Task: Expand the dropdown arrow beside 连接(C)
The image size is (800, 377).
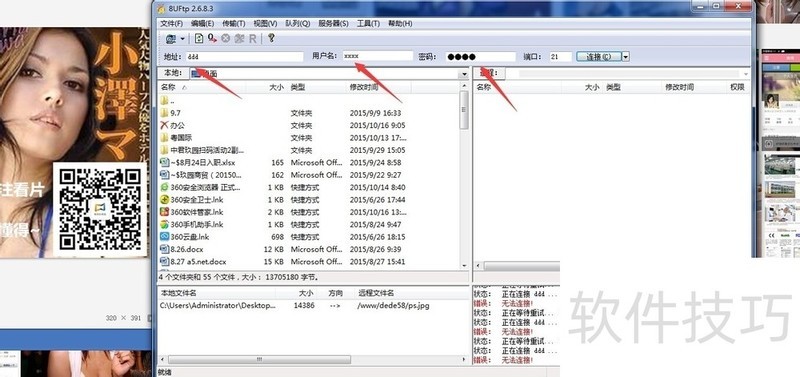Action: tap(626, 57)
